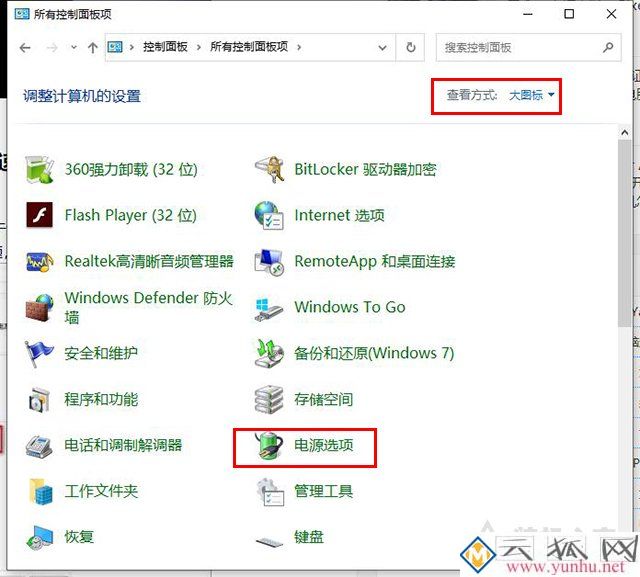Open the Realtek audio manager icon
Viewport: 640px width, 577px height.
(x=39, y=261)
